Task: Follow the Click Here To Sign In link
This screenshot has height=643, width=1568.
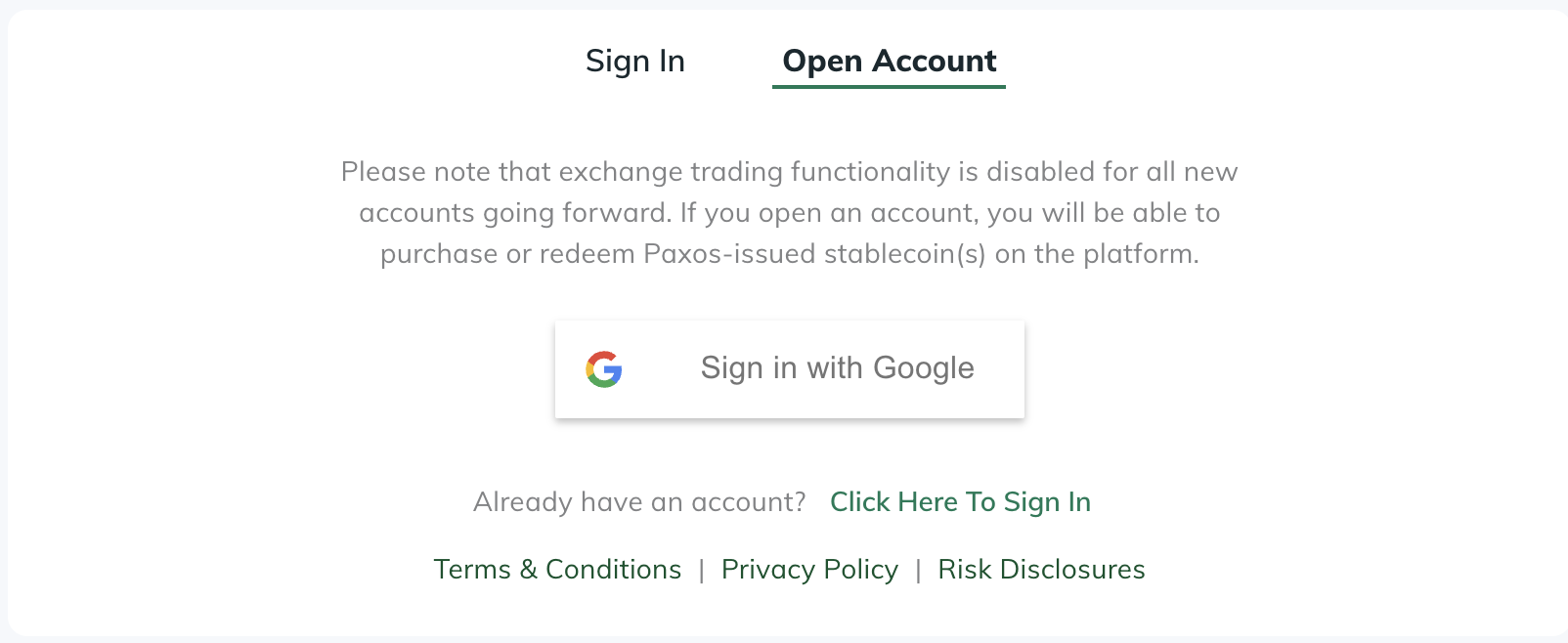Action: pyautogui.click(x=960, y=502)
